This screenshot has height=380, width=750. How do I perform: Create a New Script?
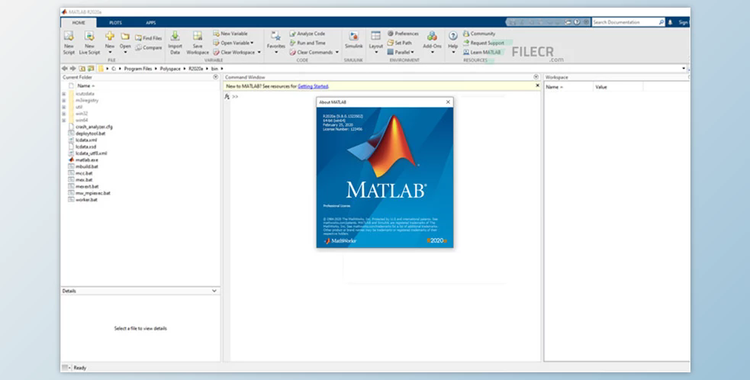(69, 42)
